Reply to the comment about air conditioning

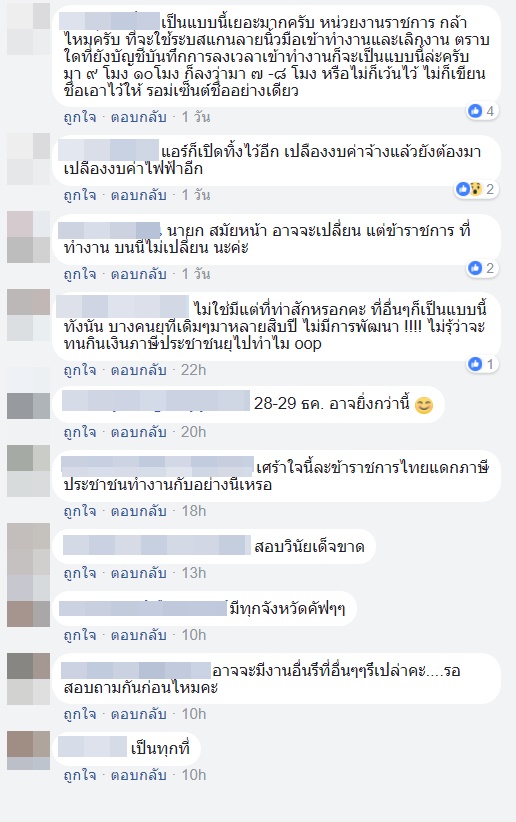pos(138,195)
